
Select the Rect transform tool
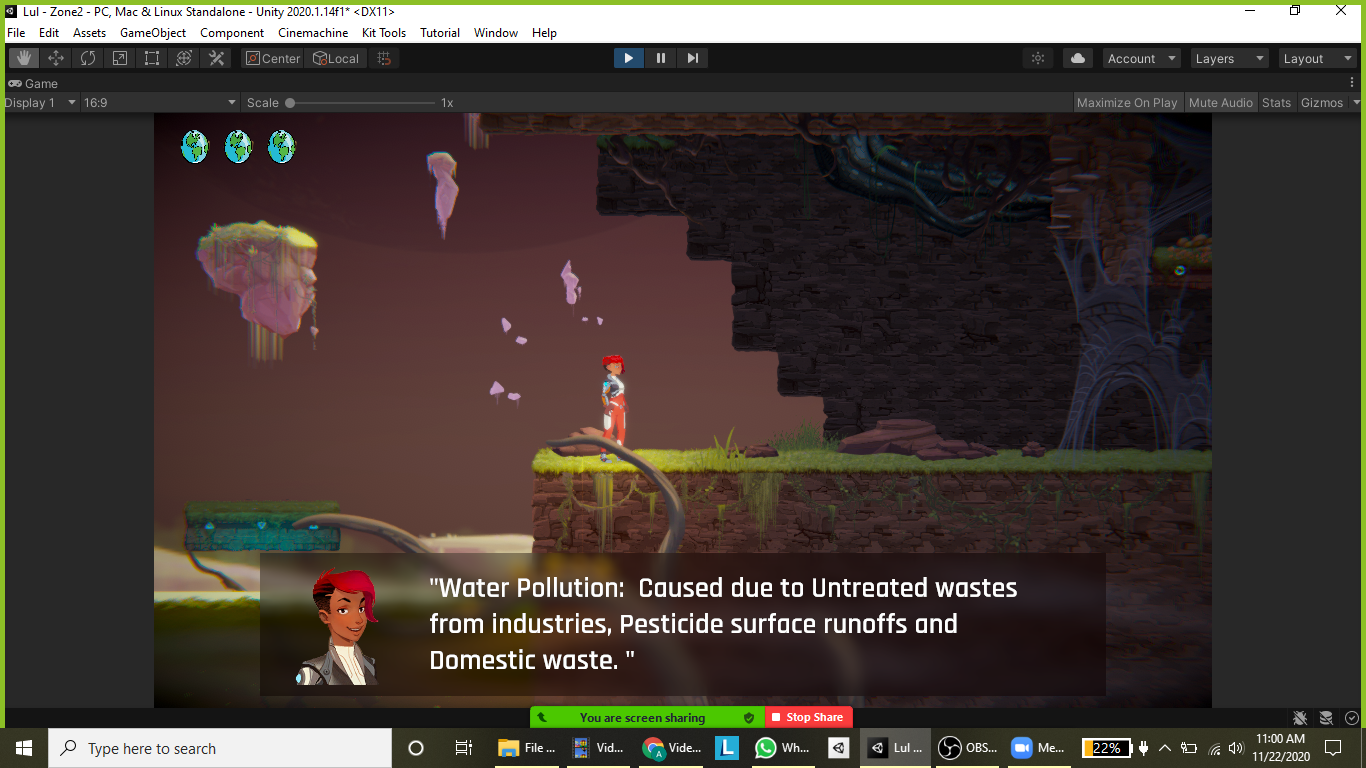(152, 58)
